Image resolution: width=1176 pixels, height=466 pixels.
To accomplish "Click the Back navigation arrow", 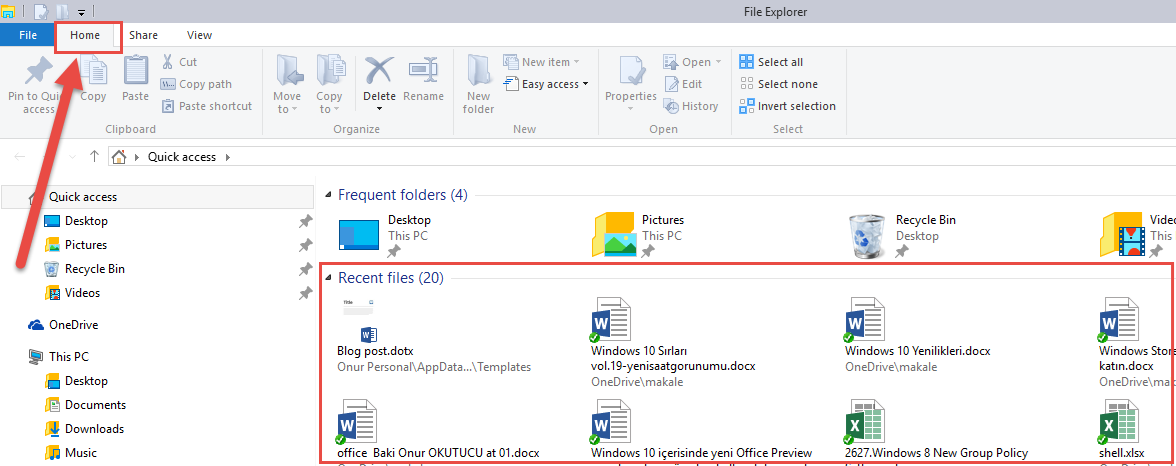I will click(20, 157).
